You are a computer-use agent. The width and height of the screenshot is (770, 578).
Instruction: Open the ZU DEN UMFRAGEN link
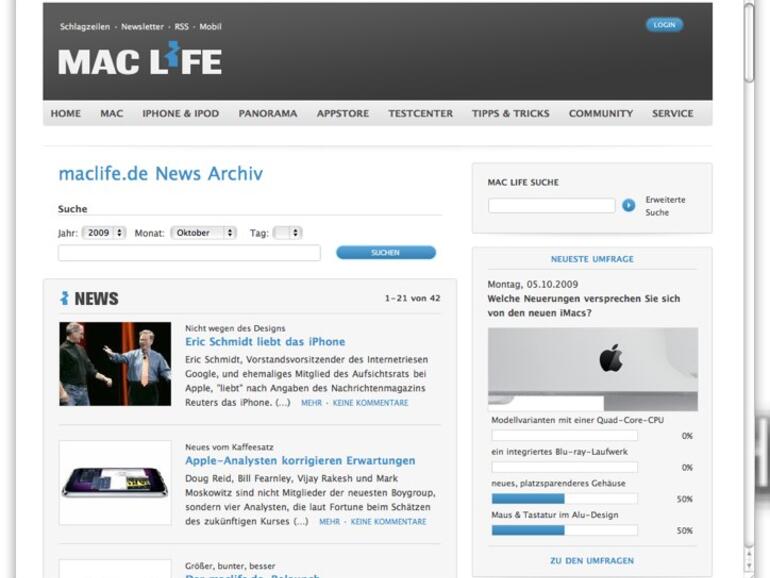592,560
